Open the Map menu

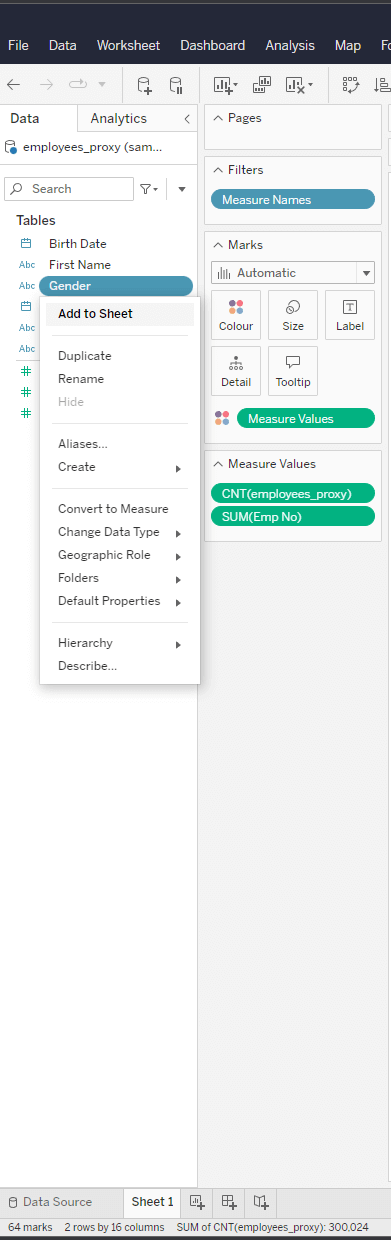coord(348,45)
